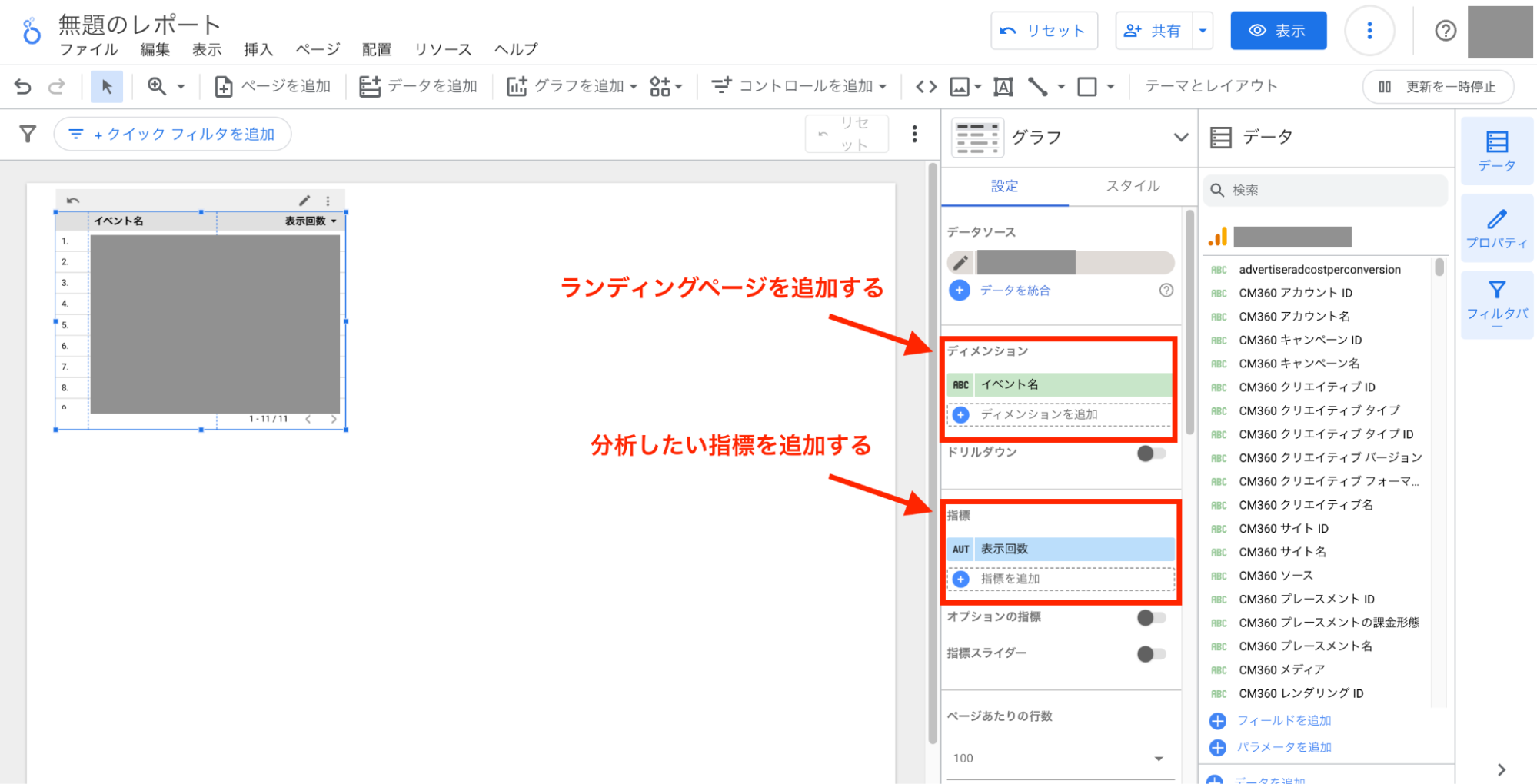This screenshot has height=784, width=1537.
Task: Click the table chart undo arrow
Action: [x=73, y=201]
